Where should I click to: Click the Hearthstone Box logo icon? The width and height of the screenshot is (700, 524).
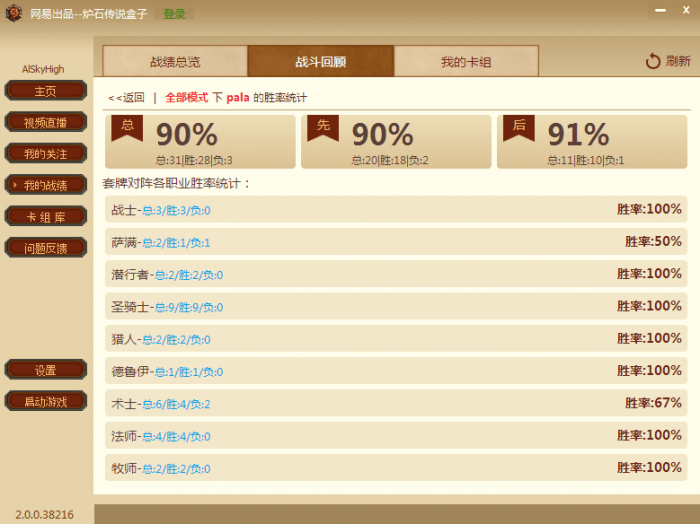pyautogui.click(x=14, y=13)
